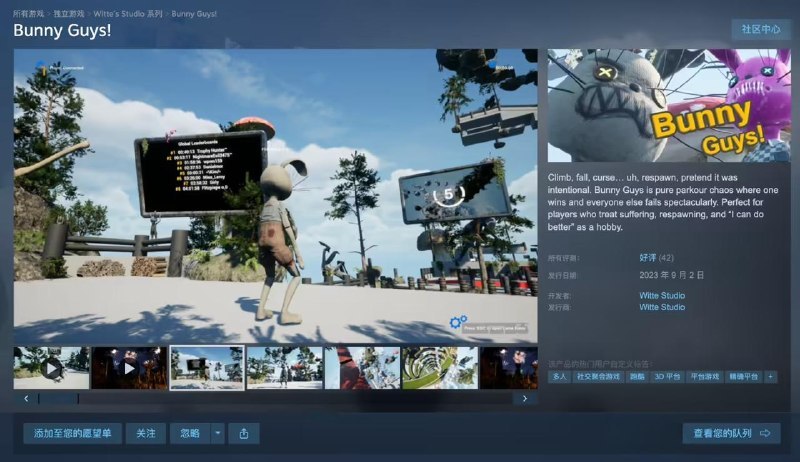The width and height of the screenshot is (800, 462).
Task: Open 查看您的队列 queue button
Action: (x=731, y=433)
